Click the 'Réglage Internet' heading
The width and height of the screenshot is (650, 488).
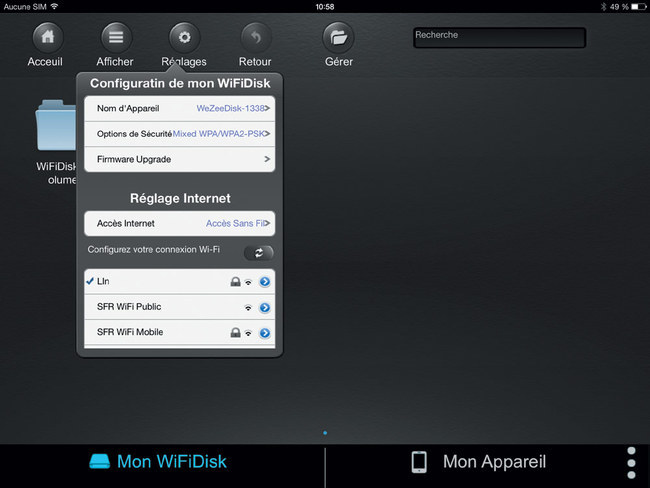point(180,198)
